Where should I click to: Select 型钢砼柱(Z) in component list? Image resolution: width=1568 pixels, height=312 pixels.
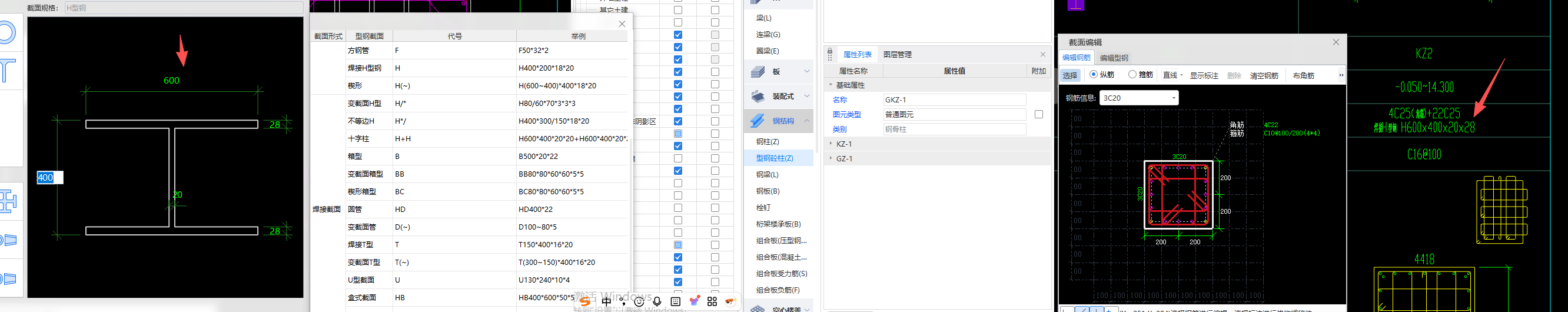779,158
